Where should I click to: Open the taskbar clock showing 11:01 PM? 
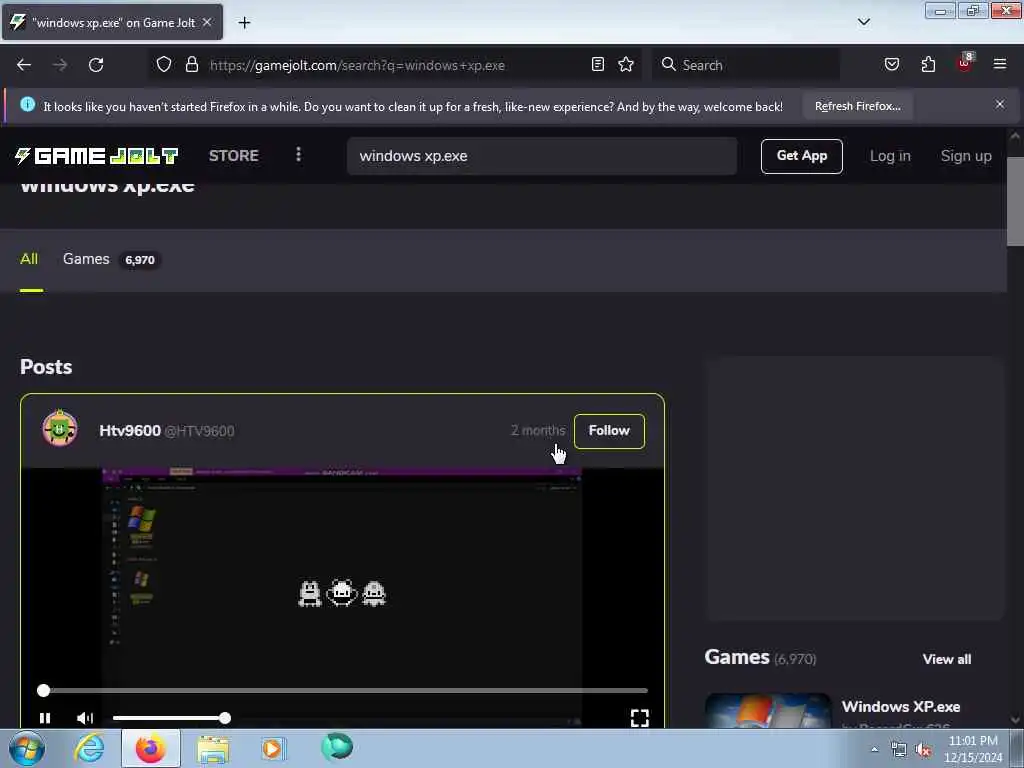click(x=973, y=748)
